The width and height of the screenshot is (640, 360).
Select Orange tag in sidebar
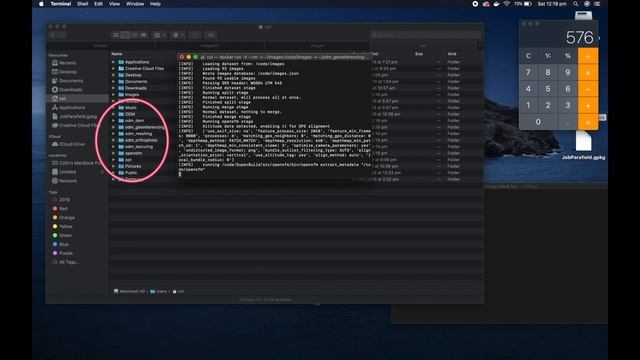point(64,218)
